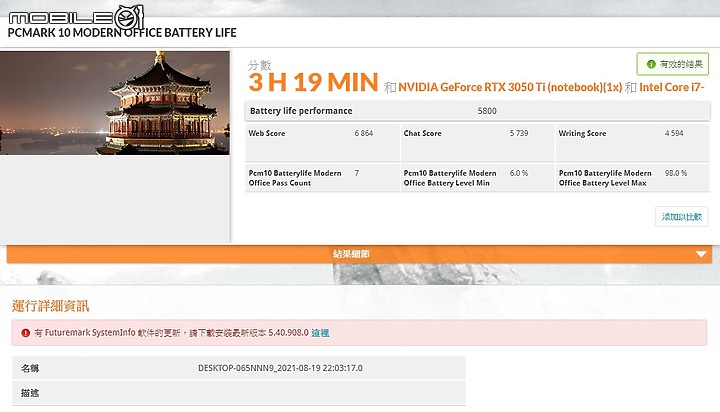Select the 描述 description field label

pyautogui.click(x=30, y=393)
